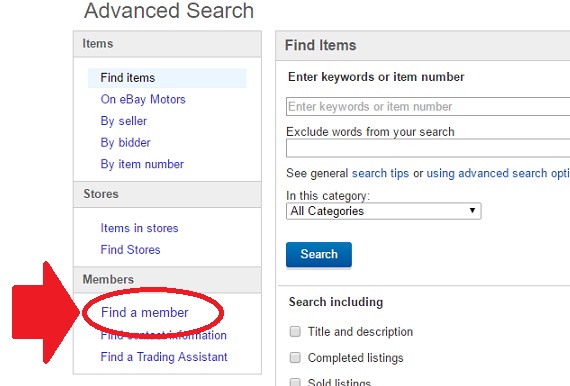Choose By seller search option

coord(124,121)
